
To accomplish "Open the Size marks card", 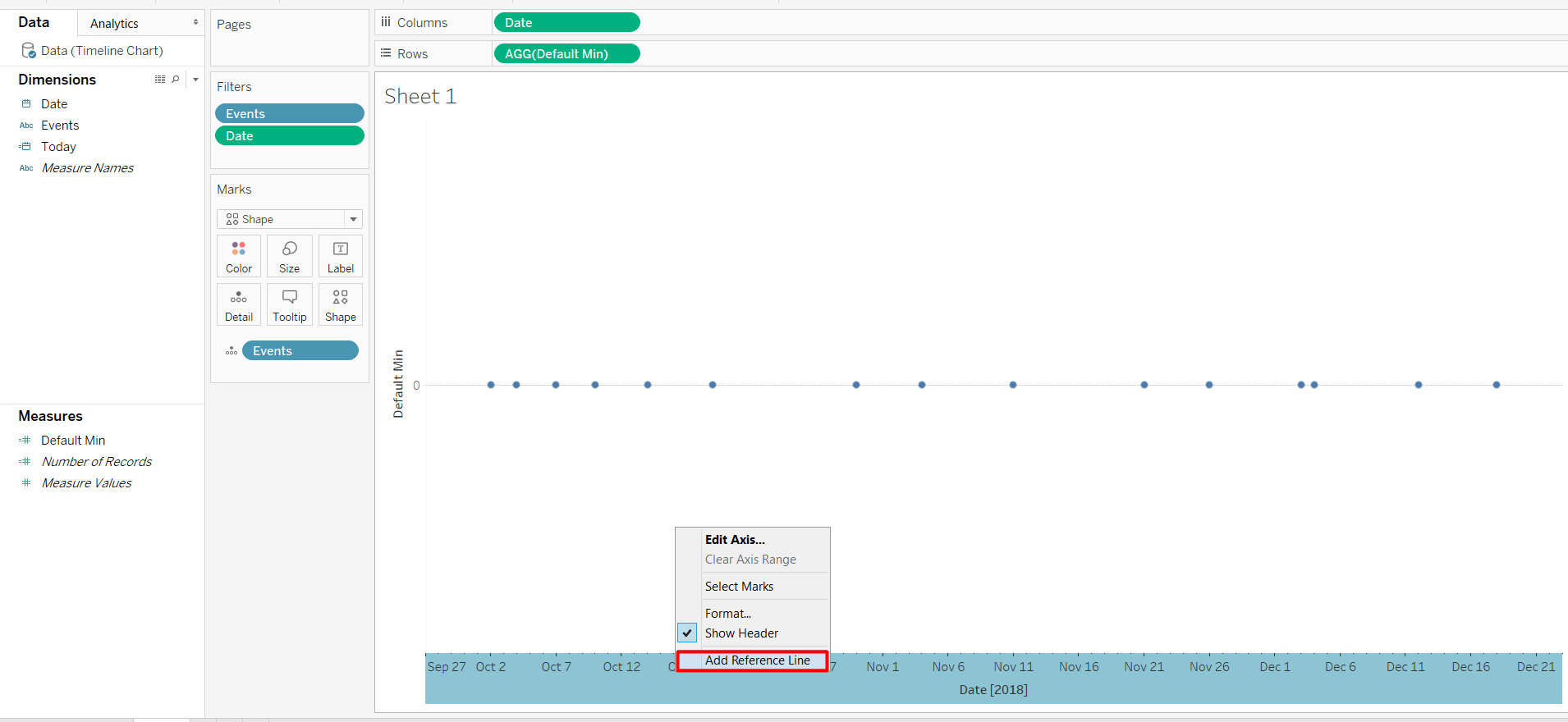I will coord(290,256).
